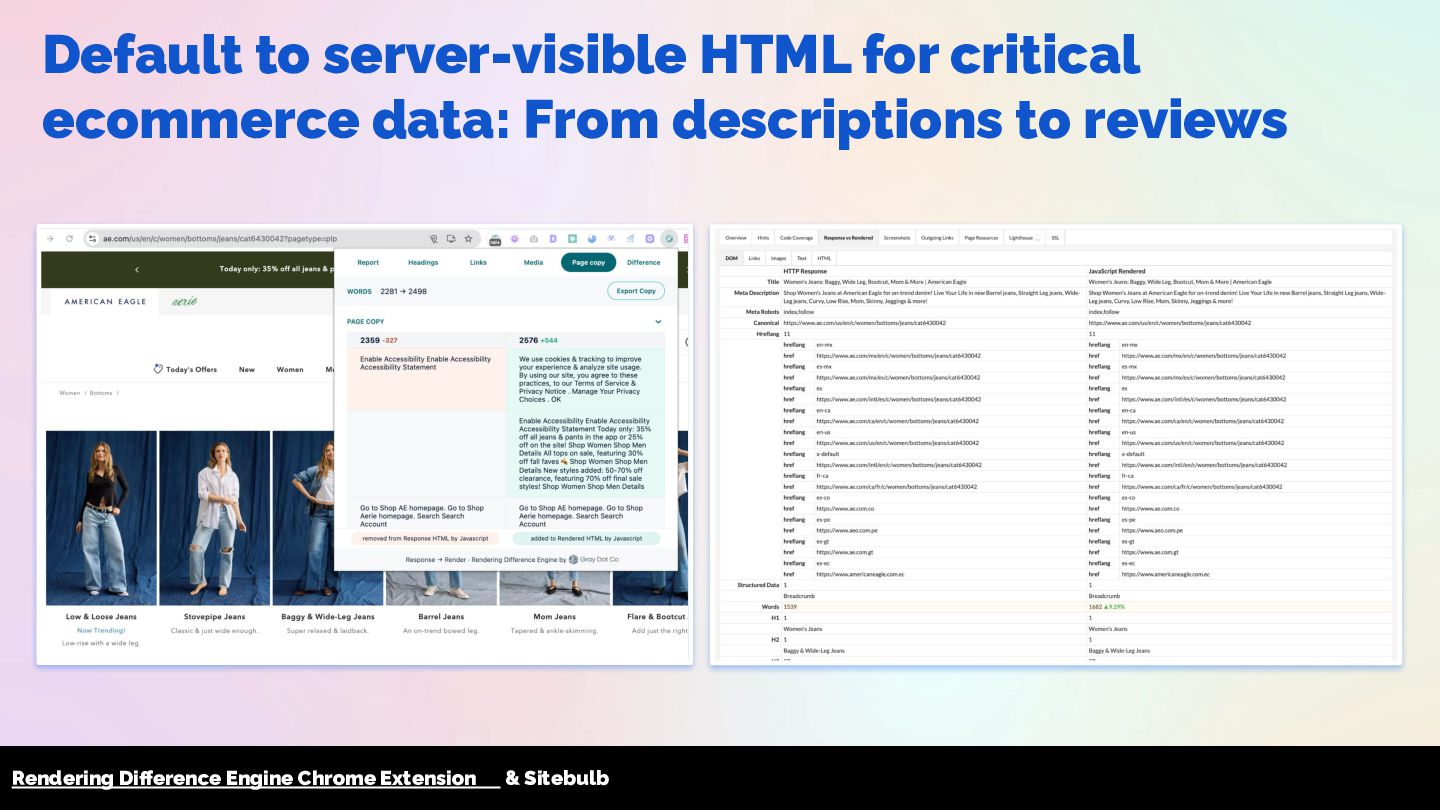Click 'removed from Response HTML by Javascript' pill
The width and height of the screenshot is (1440, 810).
(425, 538)
